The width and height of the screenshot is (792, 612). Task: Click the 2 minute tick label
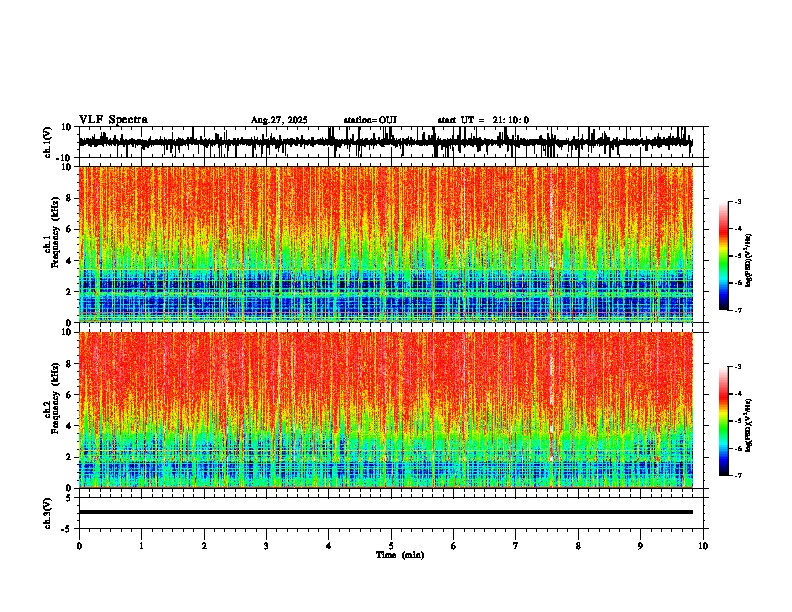click(x=204, y=546)
